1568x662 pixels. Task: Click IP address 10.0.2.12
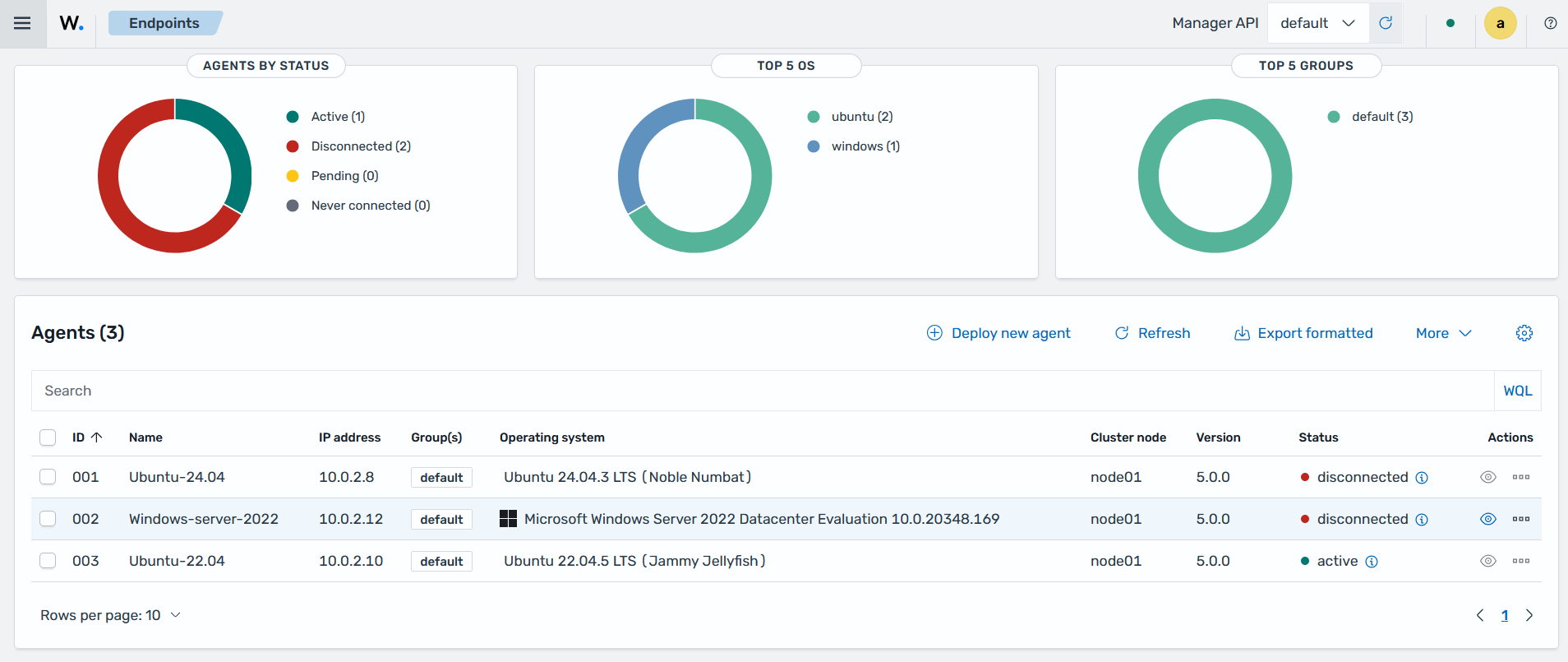pos(351,519)
